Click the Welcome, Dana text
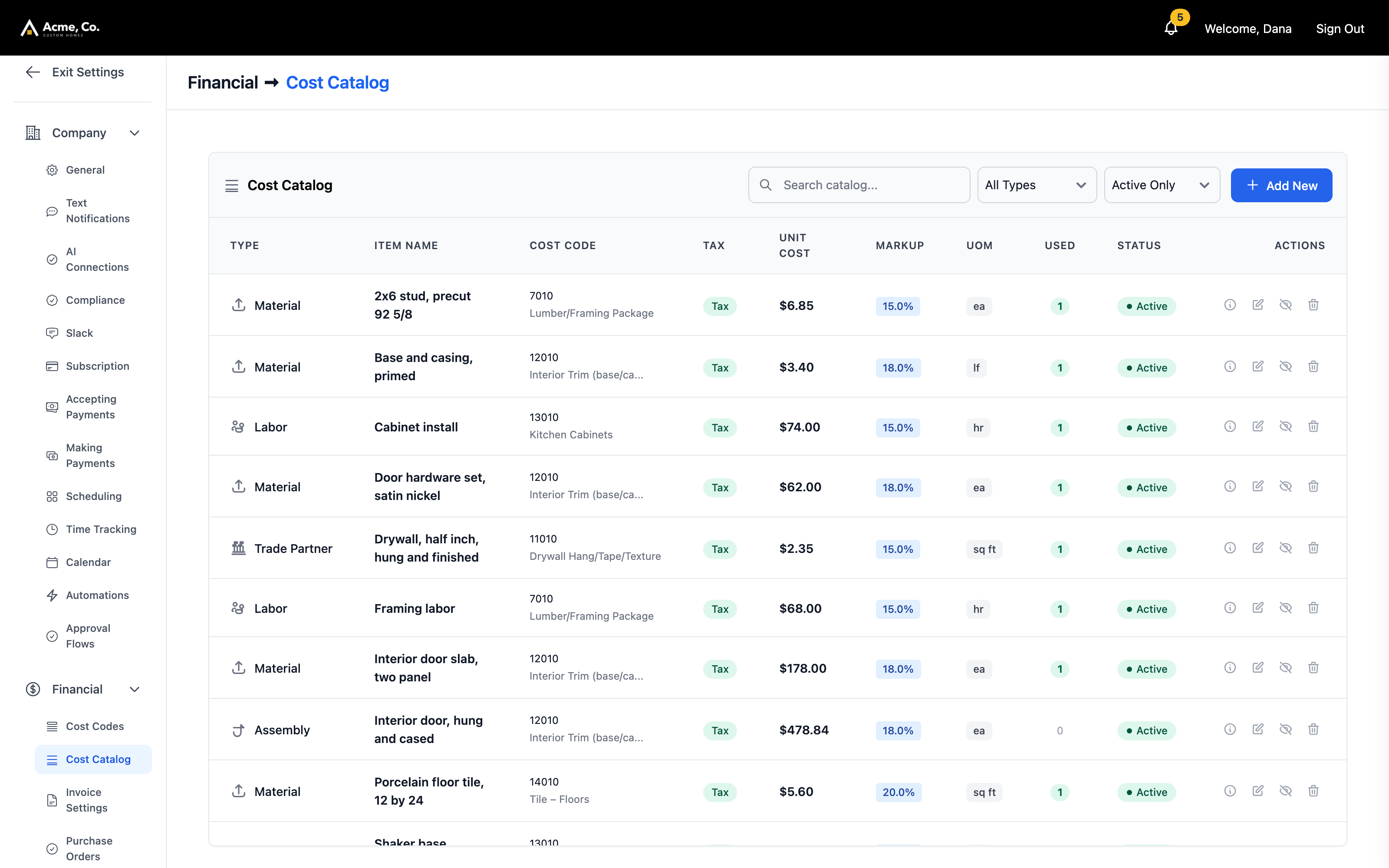1389x868 pixels. tap(1248, 29)
